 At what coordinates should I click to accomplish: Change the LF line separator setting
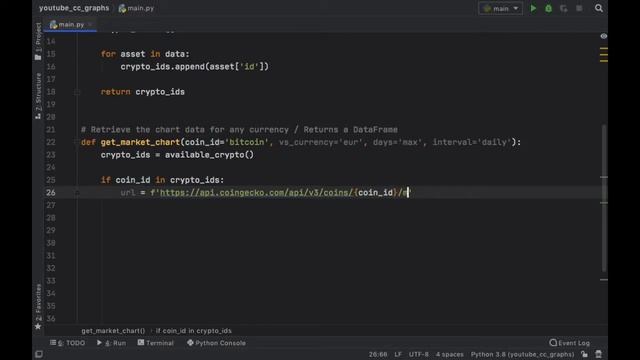398,354
